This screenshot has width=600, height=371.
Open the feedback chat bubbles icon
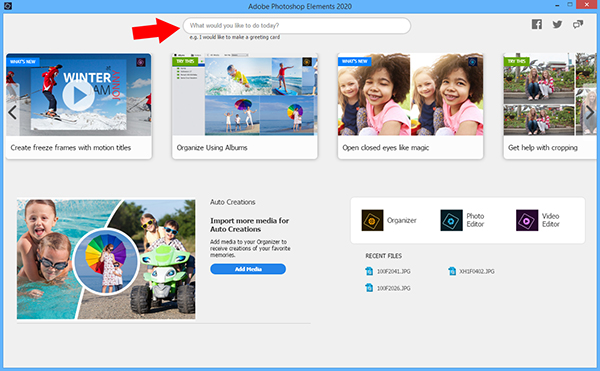click(578, 24)
